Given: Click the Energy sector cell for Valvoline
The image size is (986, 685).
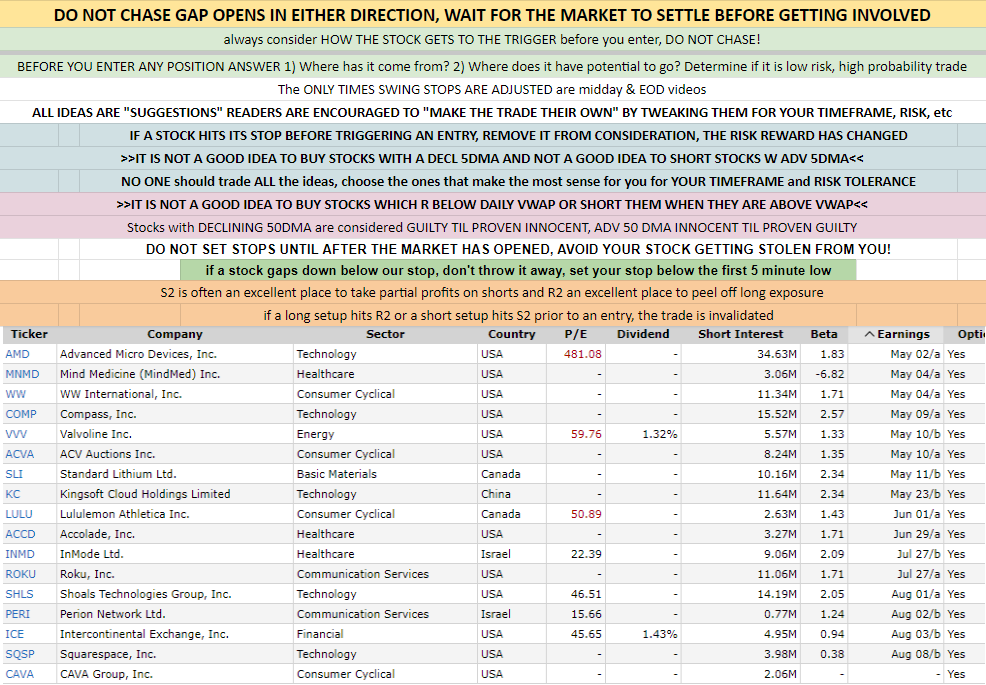Looking at the screenshot, I should 385,434.
